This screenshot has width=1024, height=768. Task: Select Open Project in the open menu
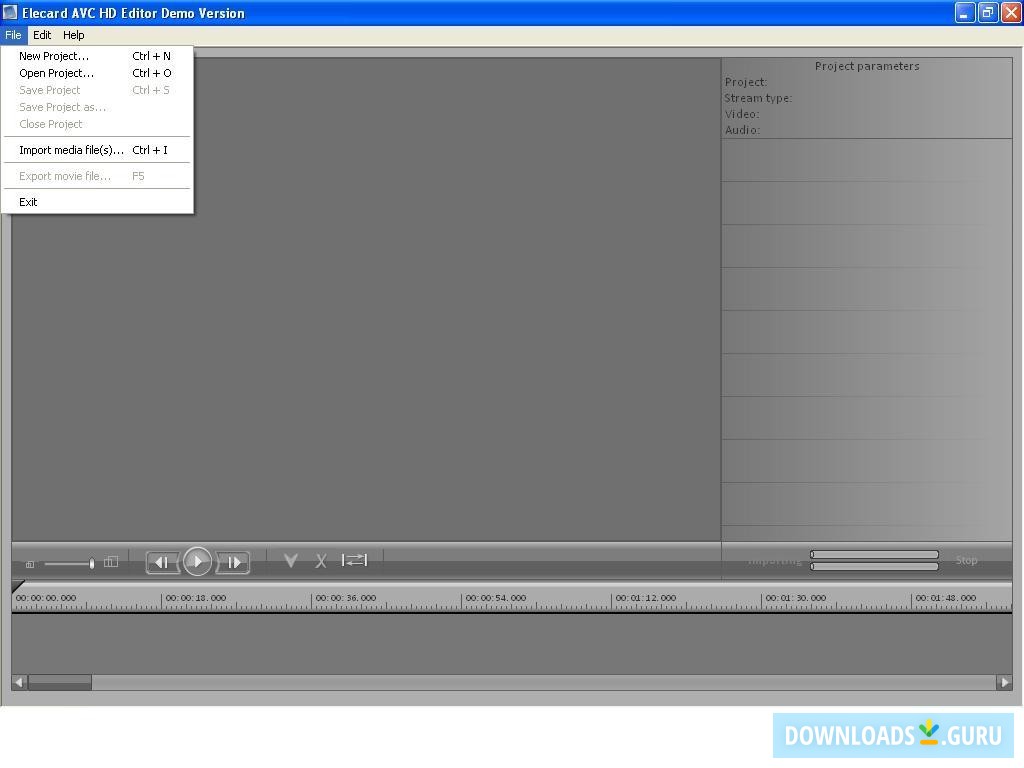[x=56, y=73]
